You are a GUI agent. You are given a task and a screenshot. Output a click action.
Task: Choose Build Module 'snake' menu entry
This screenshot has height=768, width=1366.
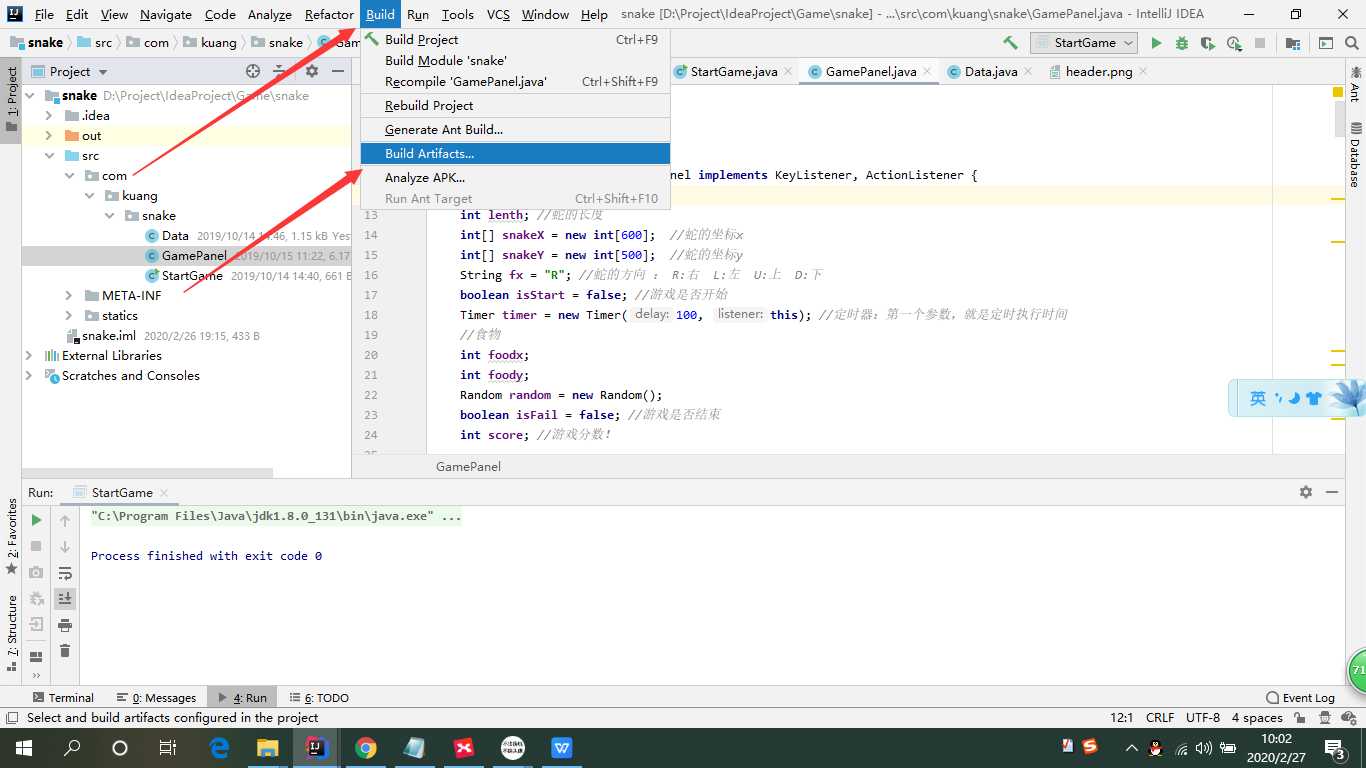(515, 61)
